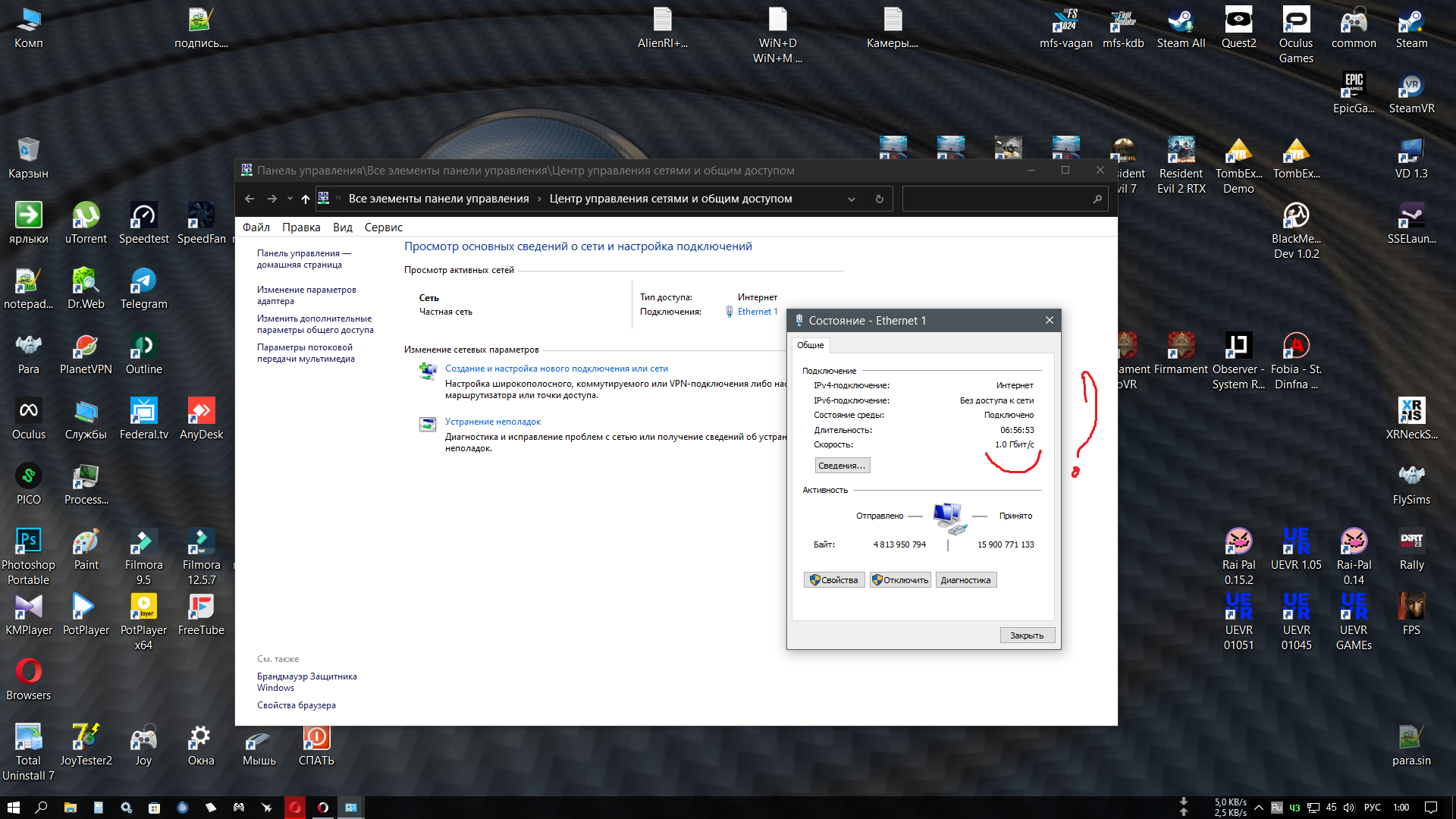The image size is (1456, 819).
Task: Select the Photoshop Portable icon
Action: pos(28,556)
